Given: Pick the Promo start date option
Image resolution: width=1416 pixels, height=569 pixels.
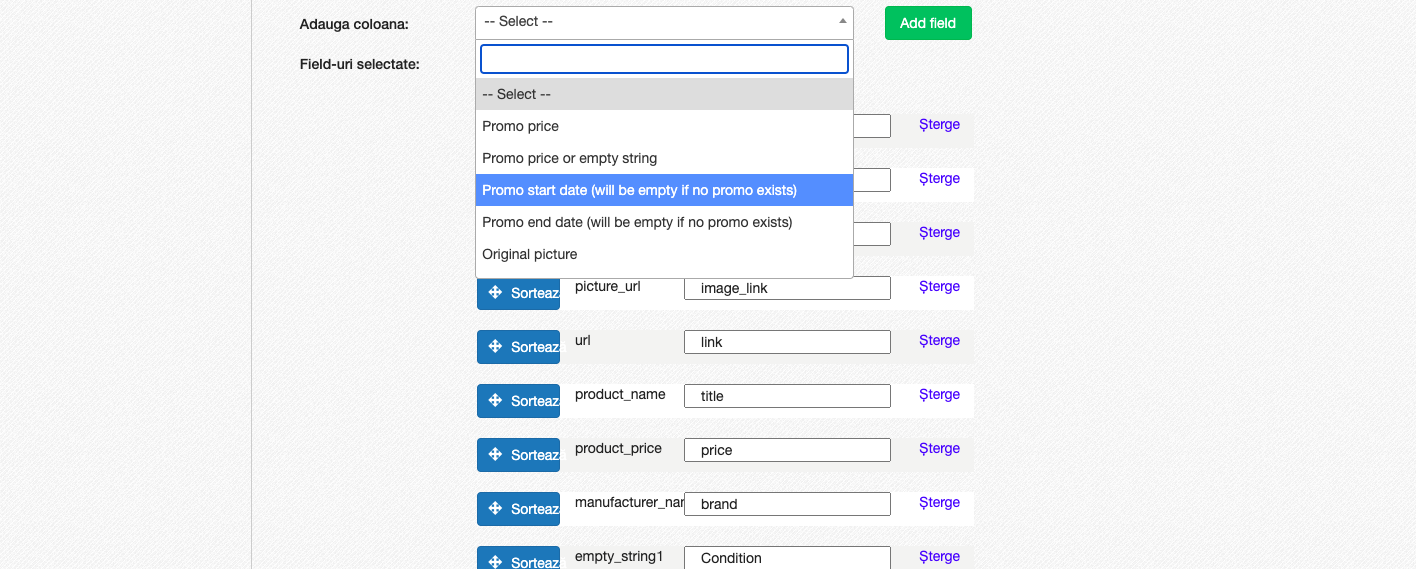Looking at the screenshot, I should click(x=664, y=190).
